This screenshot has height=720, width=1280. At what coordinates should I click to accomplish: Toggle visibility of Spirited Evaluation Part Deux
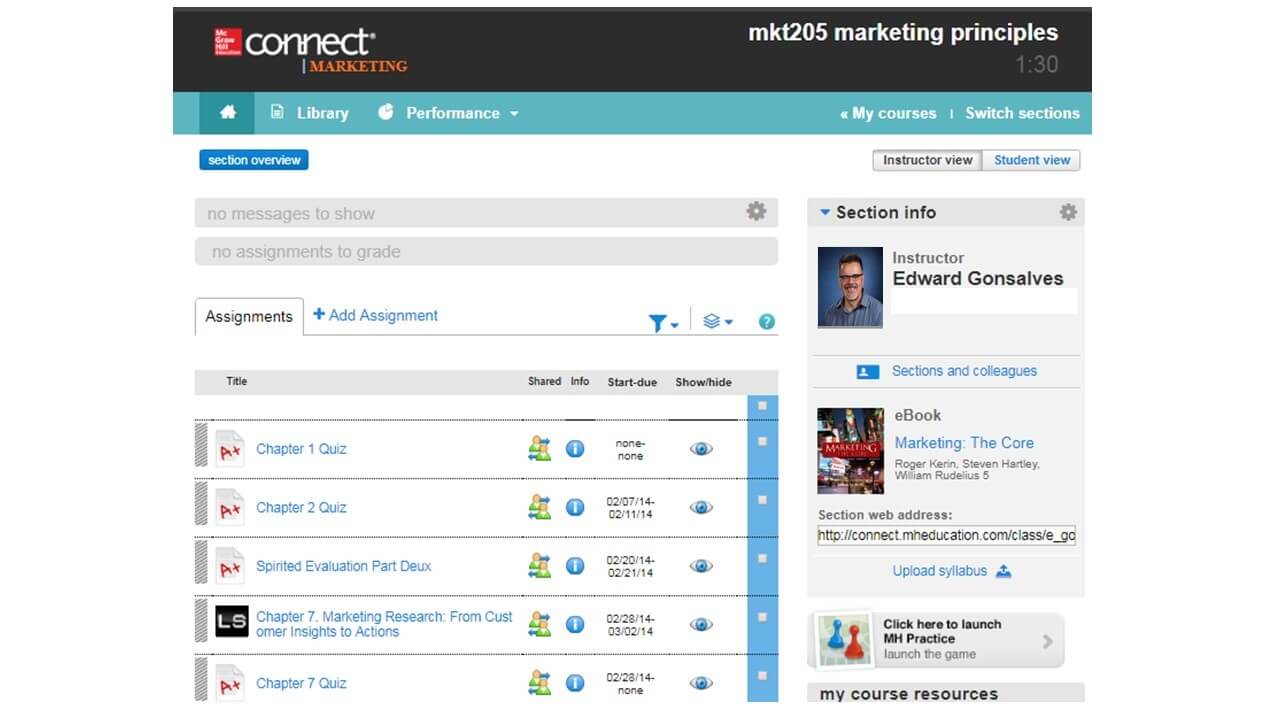click(702, 566)
